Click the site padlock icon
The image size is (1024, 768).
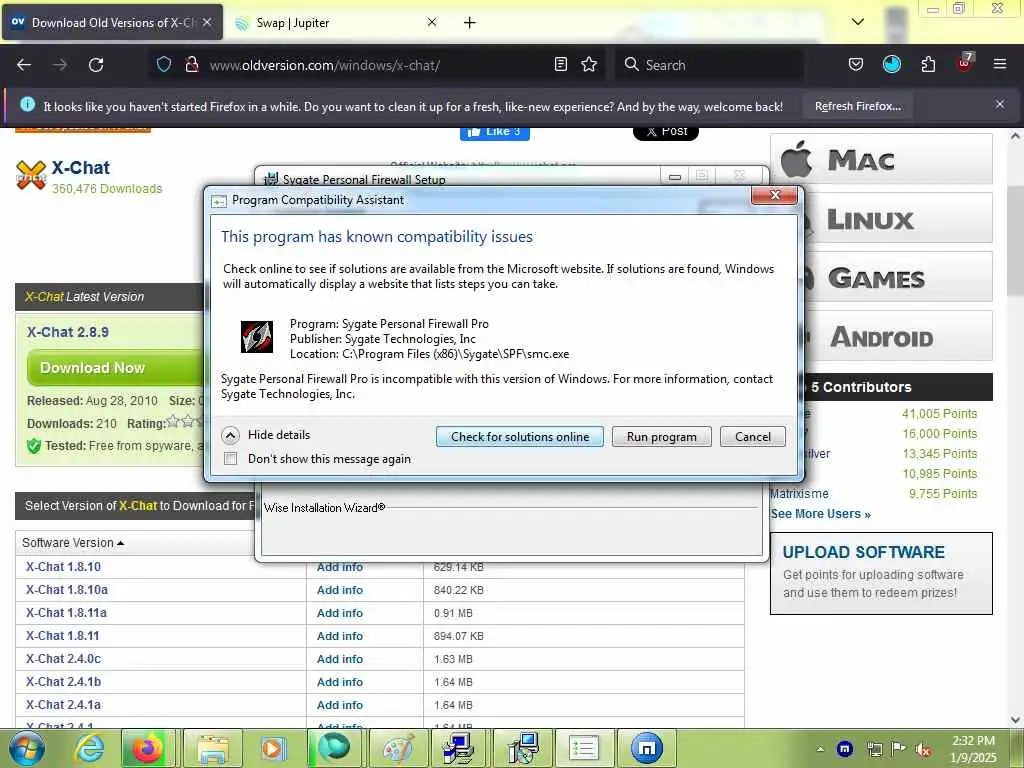tap(191, 64)
